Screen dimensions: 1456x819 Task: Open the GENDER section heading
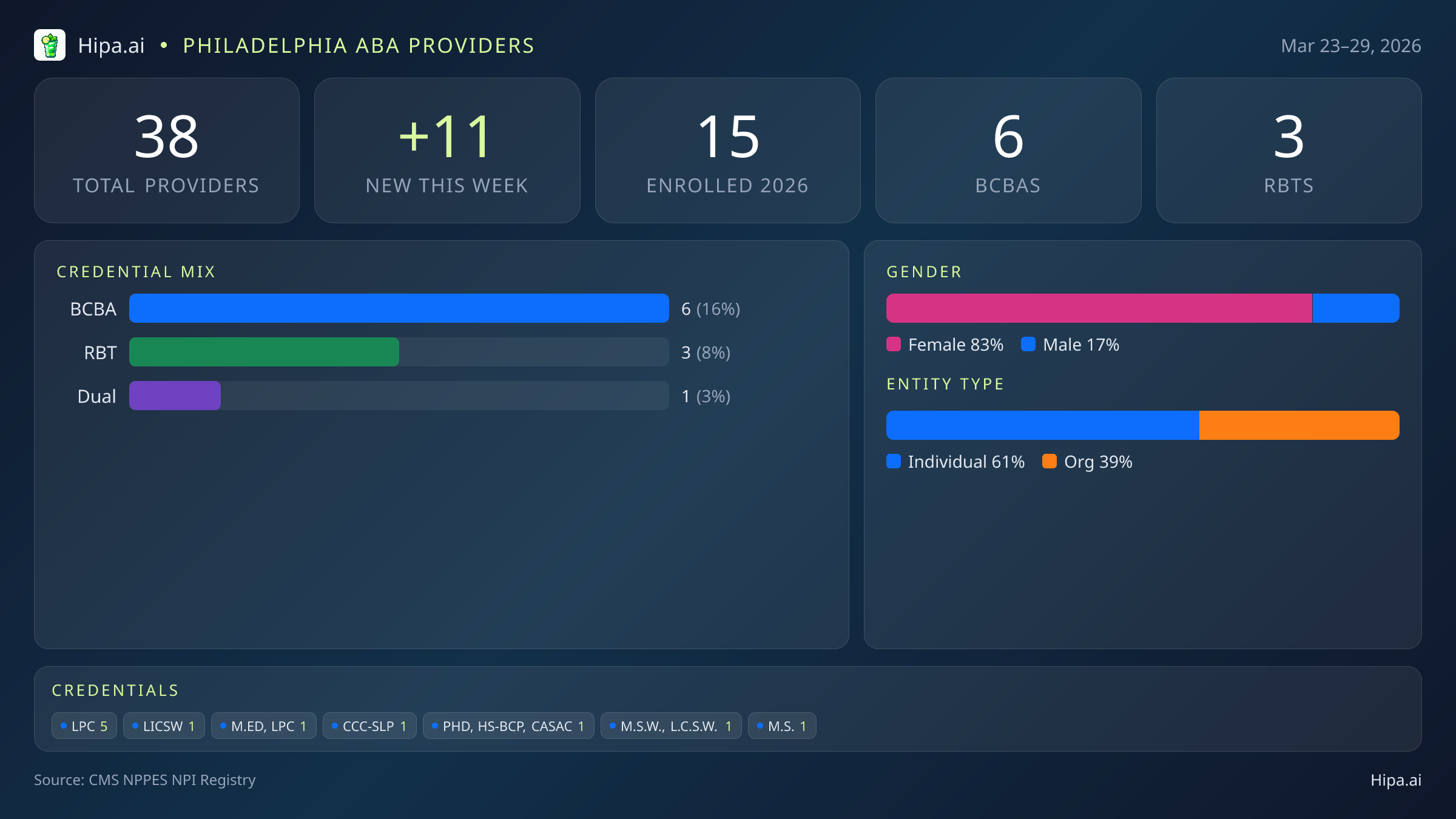tap(924, 272)
